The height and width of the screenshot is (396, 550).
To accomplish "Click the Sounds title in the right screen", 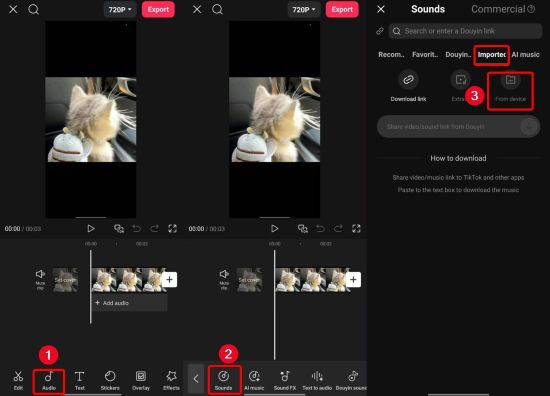I will pyautogui.click(x=428, y=9).
